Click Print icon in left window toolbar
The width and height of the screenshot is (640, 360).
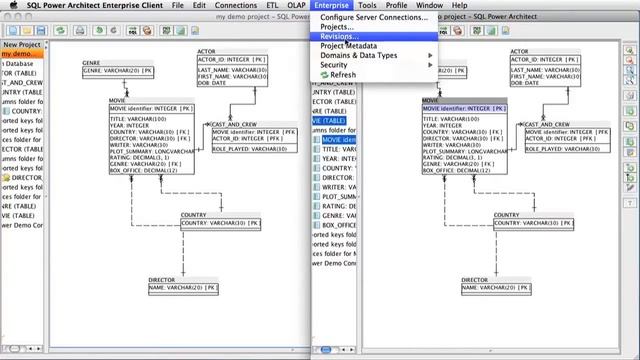[80, 31]
